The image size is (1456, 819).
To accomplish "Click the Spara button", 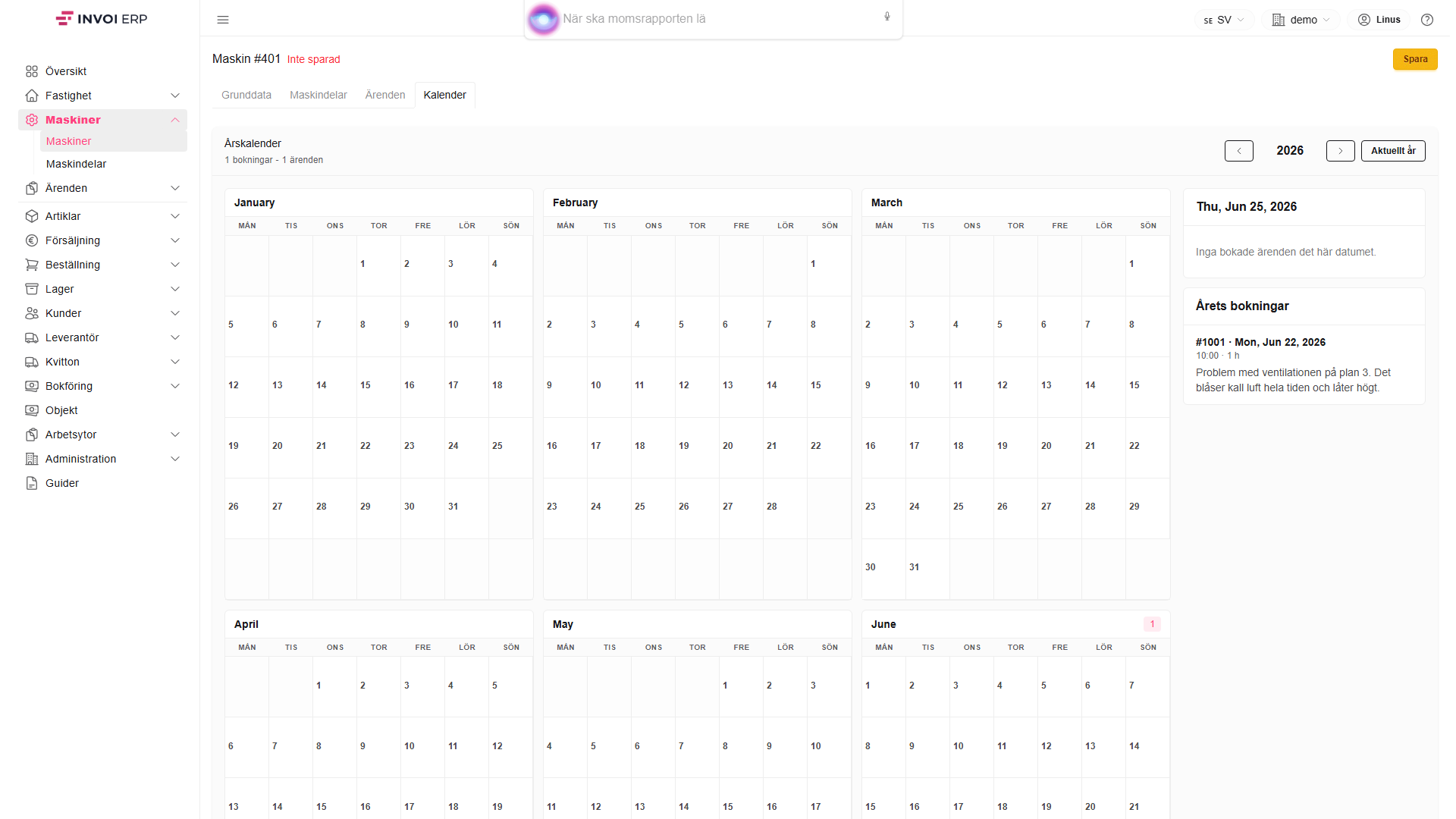I will click(1415, 59).
